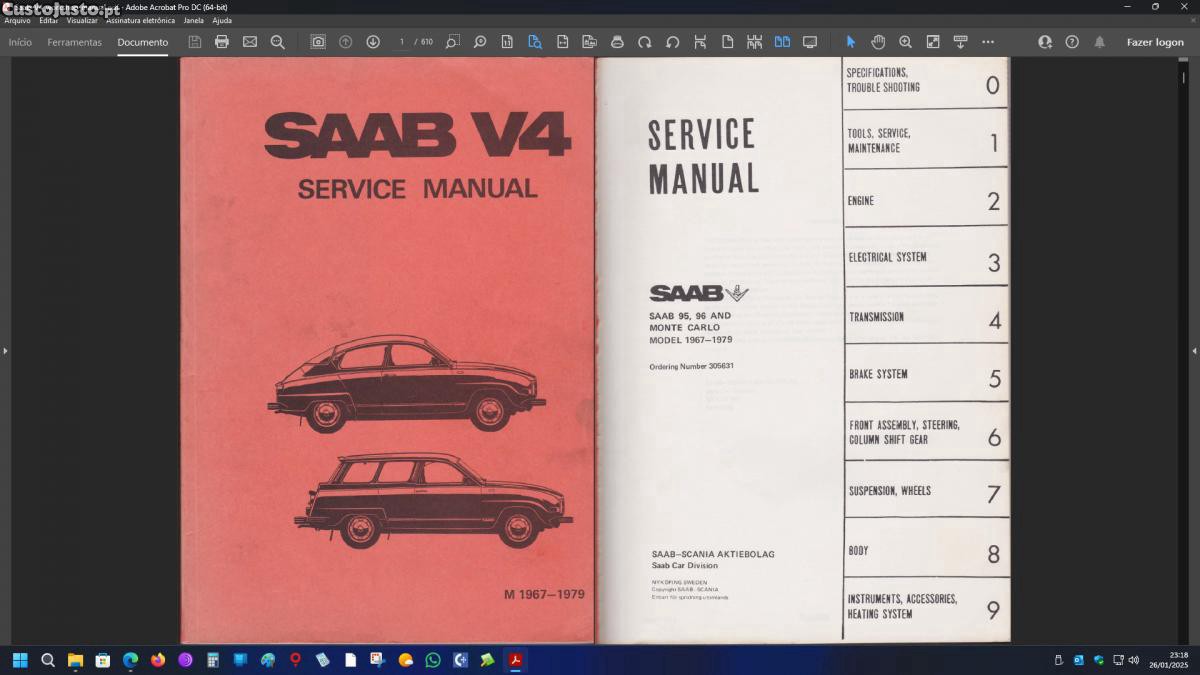Go to next page with the down arrow
The height and width of the screenshot is (675, 1200).
tap(373, 42)
